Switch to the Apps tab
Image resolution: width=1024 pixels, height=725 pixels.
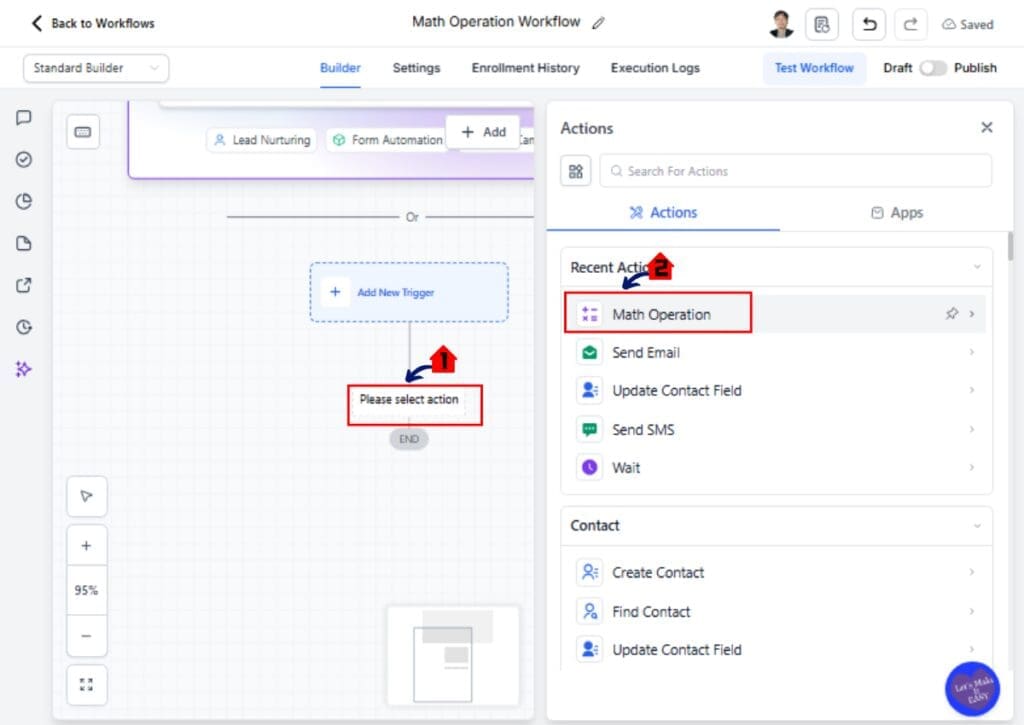[897, 212]
